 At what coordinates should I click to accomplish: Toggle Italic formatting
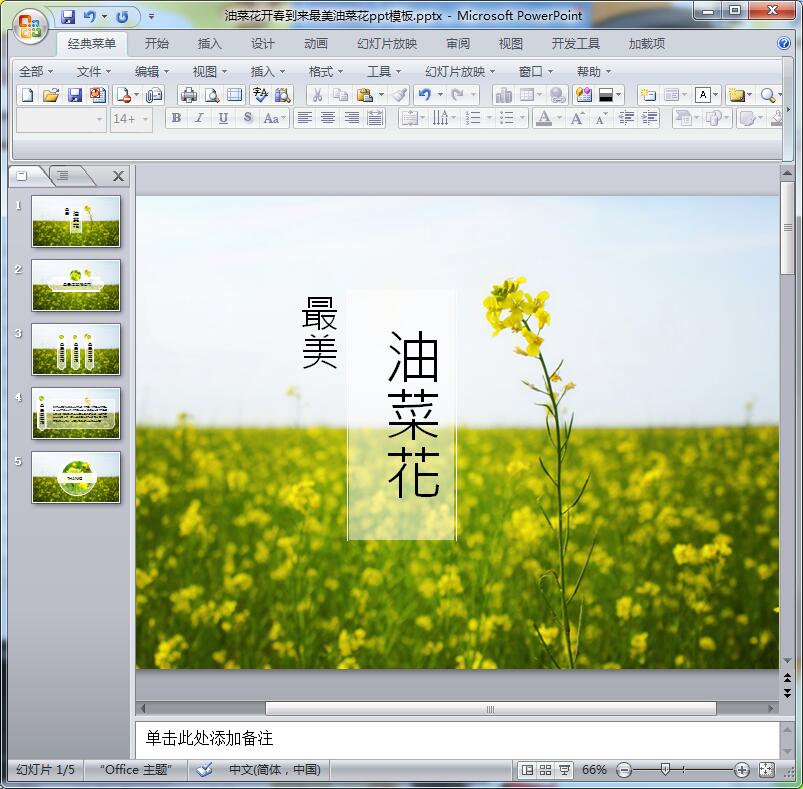coord(200,118)
